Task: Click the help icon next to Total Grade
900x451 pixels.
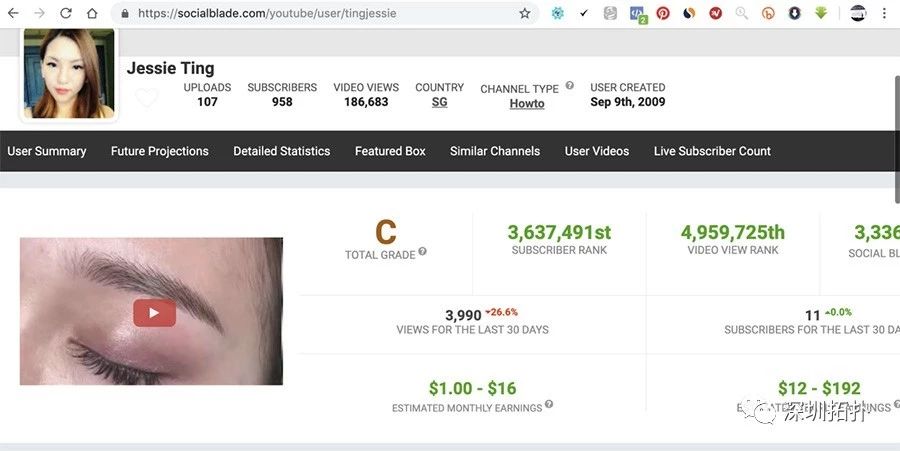Action: [423, 252]
